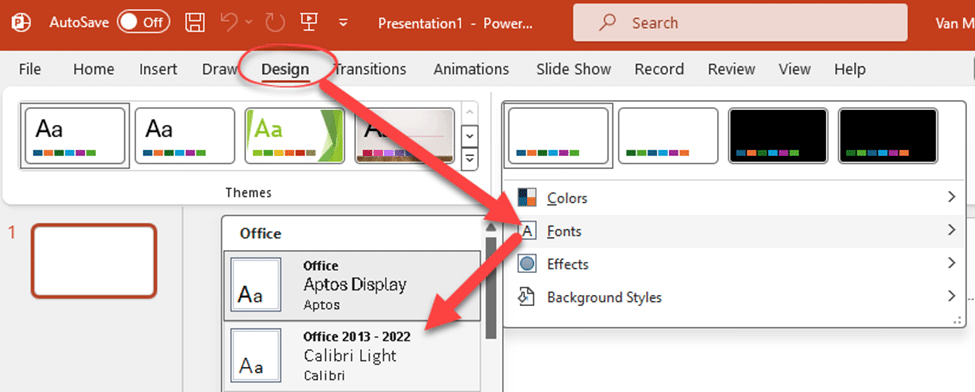975x392 pixels.
Task: Expand the Effects chevron arrow
Action: 951,263
